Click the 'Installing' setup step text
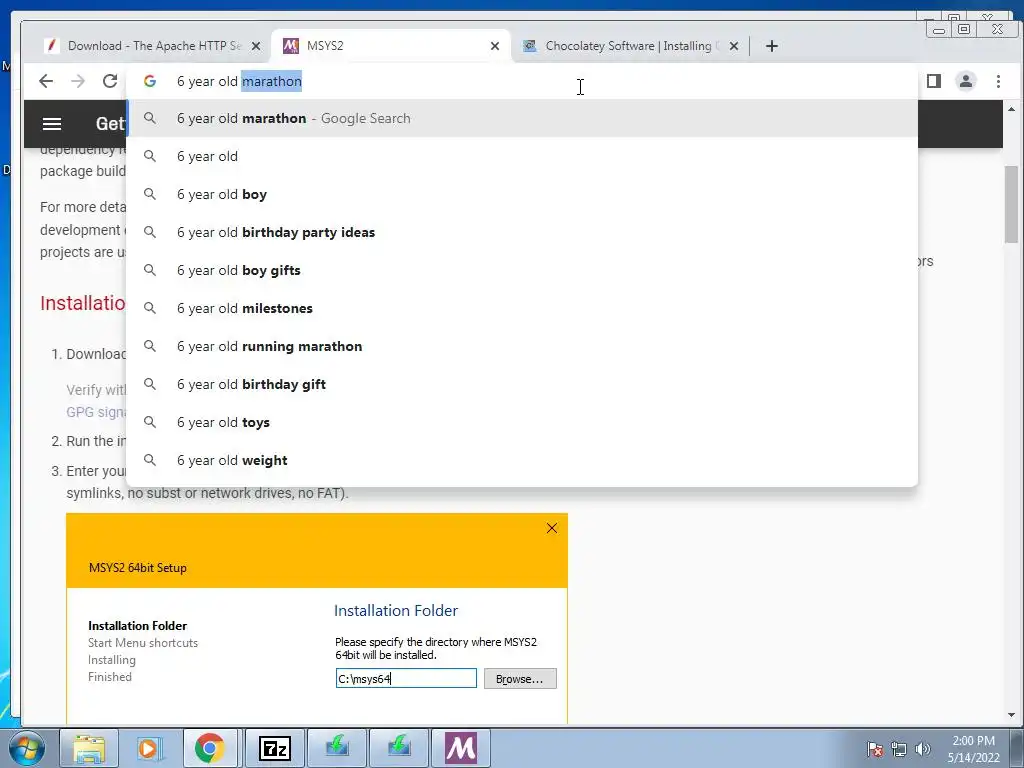This screenshot has height=768, width=1024. tap(112, 660)
